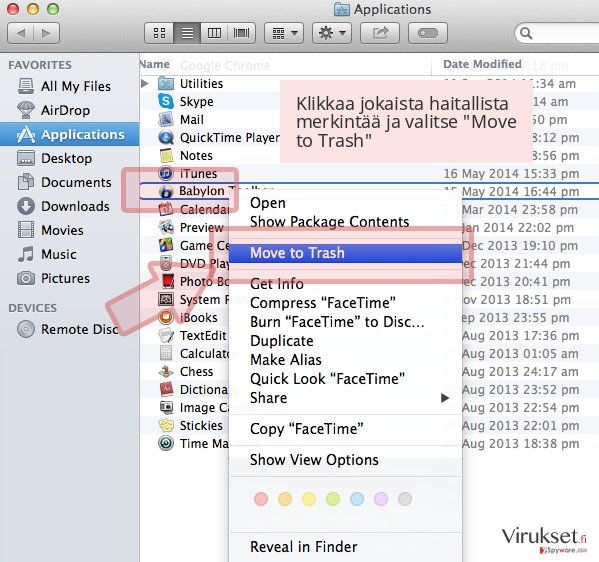
Task: Choose Reveal in Finder
Action: pyautogui.click(x=345, y=547)
